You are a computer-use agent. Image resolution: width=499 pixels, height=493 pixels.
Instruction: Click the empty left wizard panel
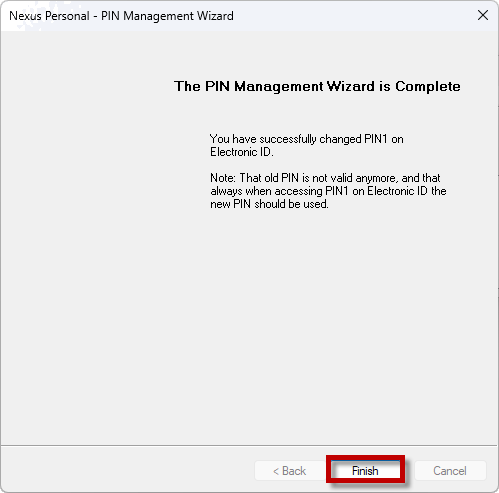[83, 233]
